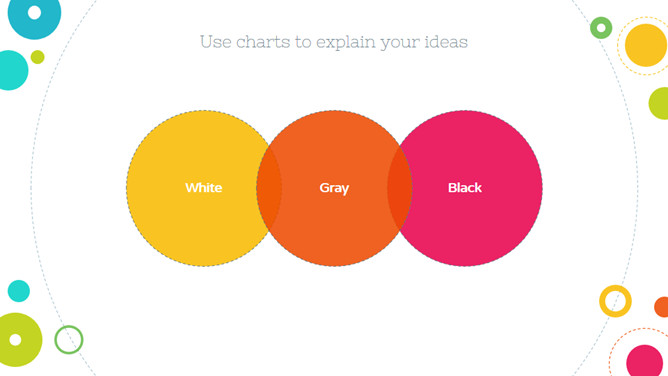Click overlap between White and Gray circles
Screen dimensions: 668x376
[269, 188]
